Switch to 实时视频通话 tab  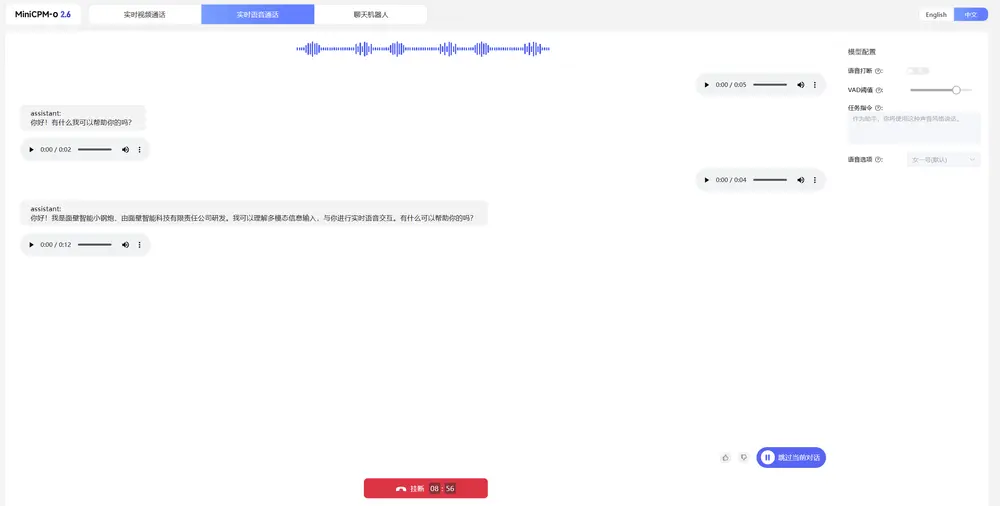(x=145, y=15)
